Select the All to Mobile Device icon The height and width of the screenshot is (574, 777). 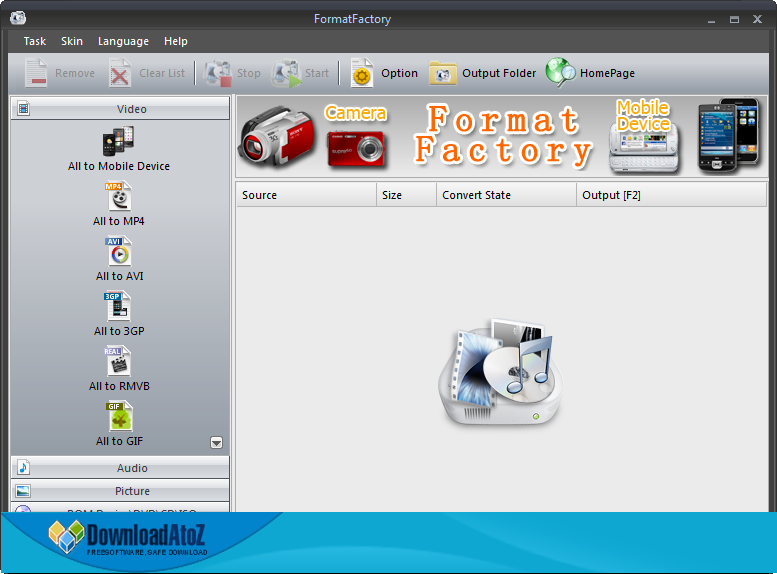[118, 142]
